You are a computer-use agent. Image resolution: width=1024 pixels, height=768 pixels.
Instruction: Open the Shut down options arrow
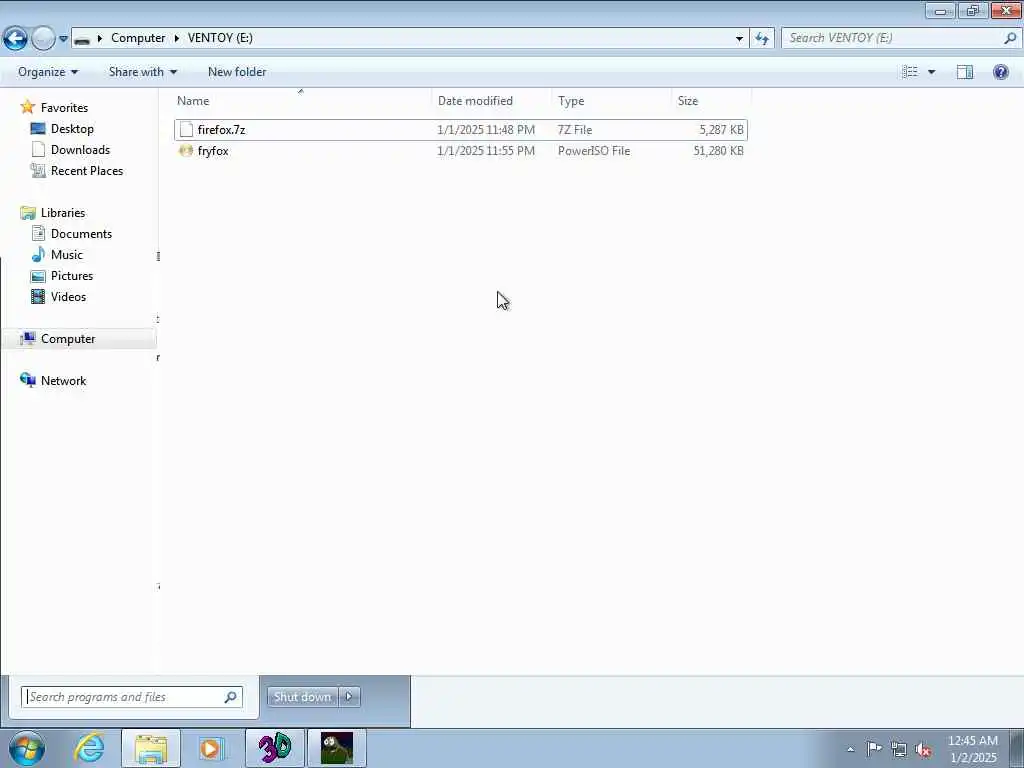[x=349, y=697]
